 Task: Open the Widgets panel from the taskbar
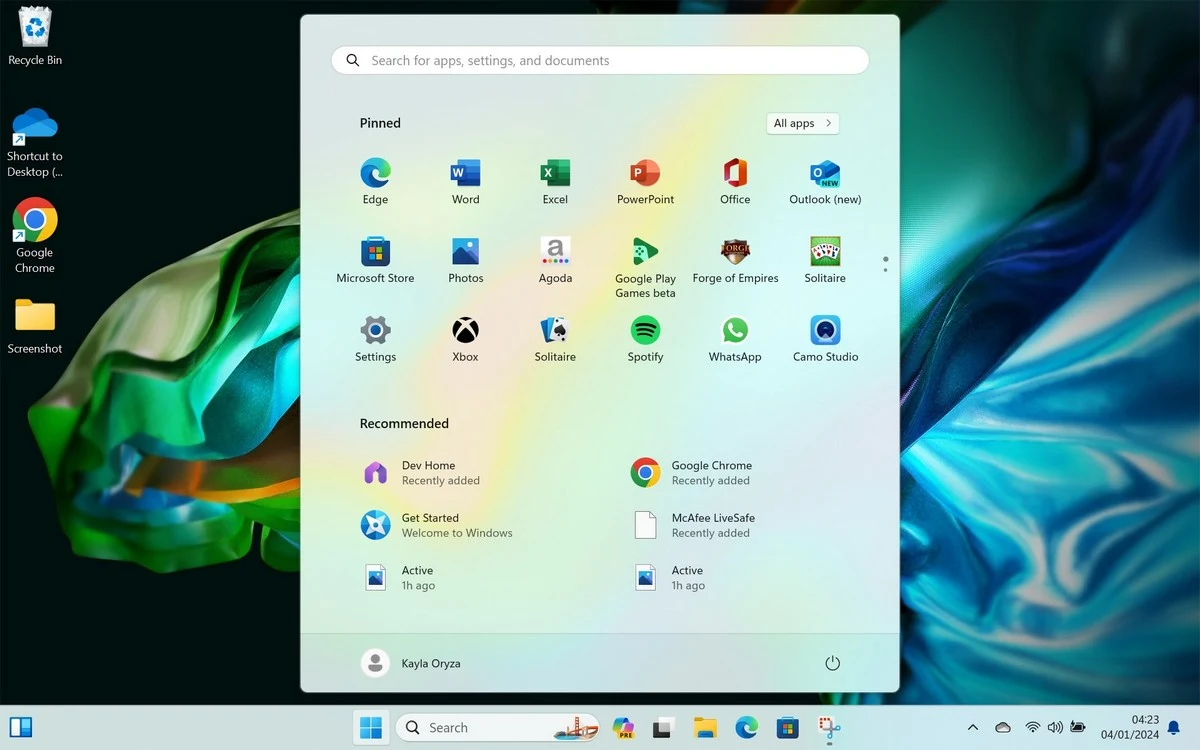point(21,727)
